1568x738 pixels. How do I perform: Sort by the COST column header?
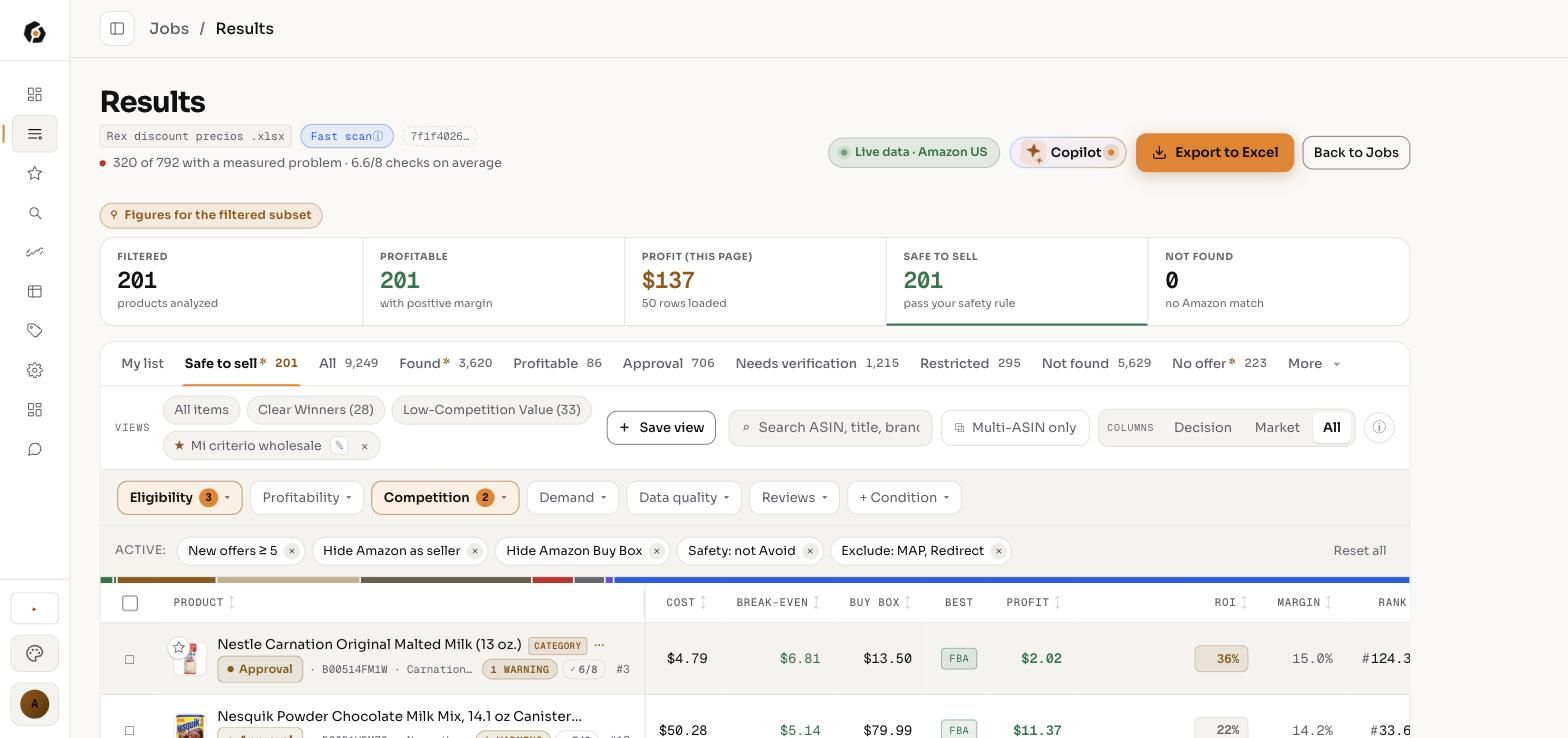[686, 602]
